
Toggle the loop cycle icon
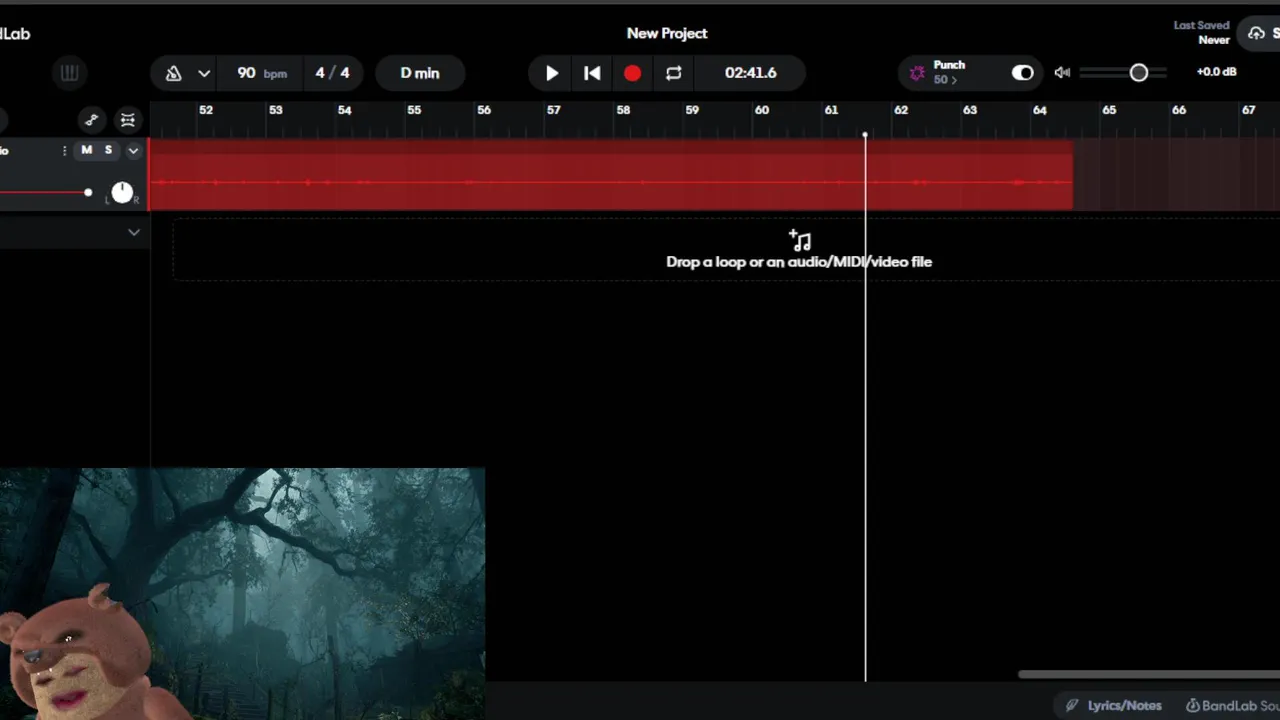point(673,73)
